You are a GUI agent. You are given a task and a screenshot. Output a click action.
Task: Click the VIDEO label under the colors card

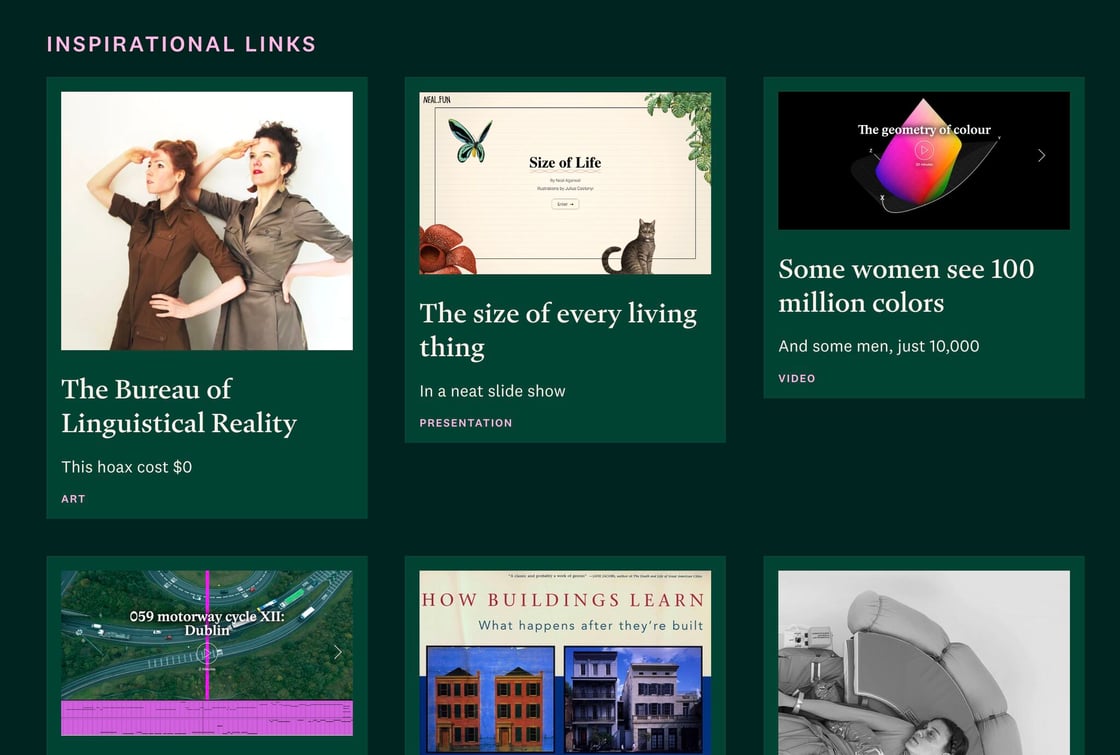[x=797, y=378]
